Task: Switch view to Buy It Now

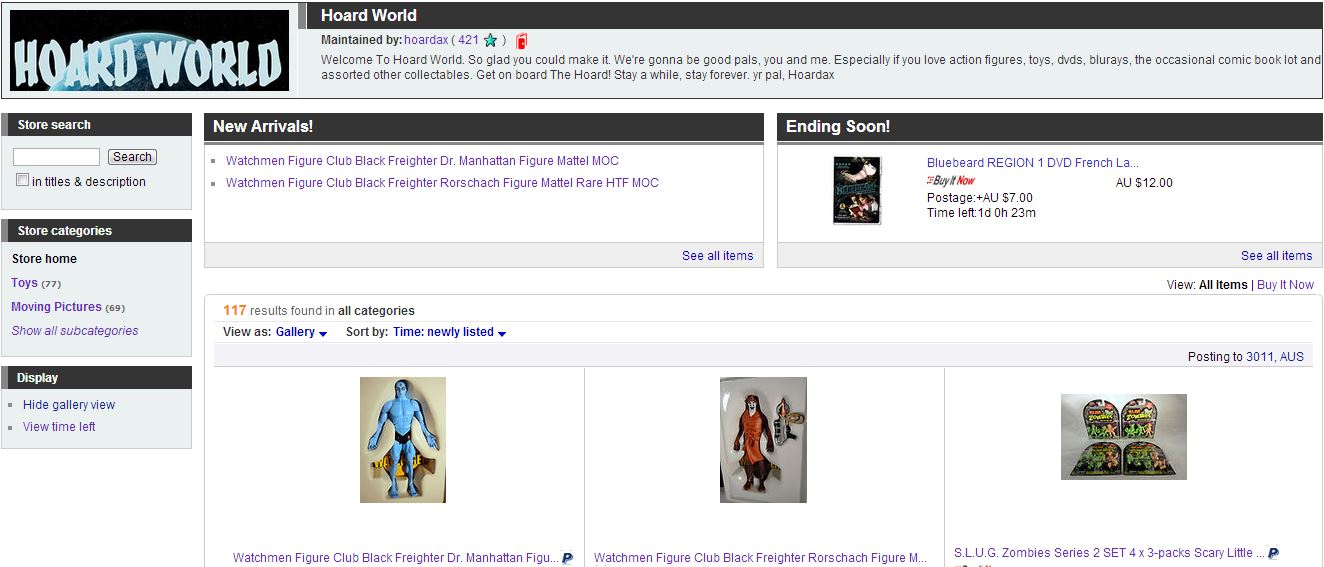Action: [x=1285, y=285]
